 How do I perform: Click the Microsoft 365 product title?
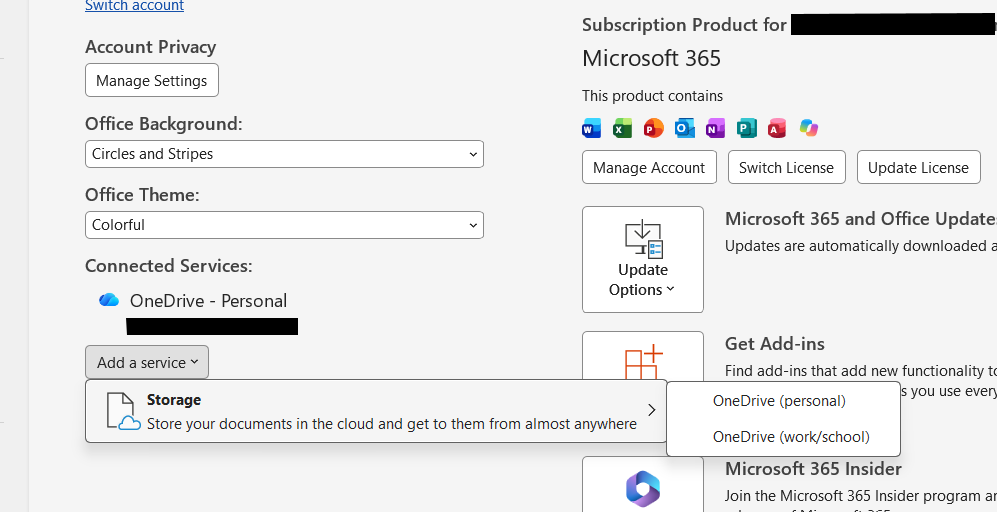tap(651, 59)
